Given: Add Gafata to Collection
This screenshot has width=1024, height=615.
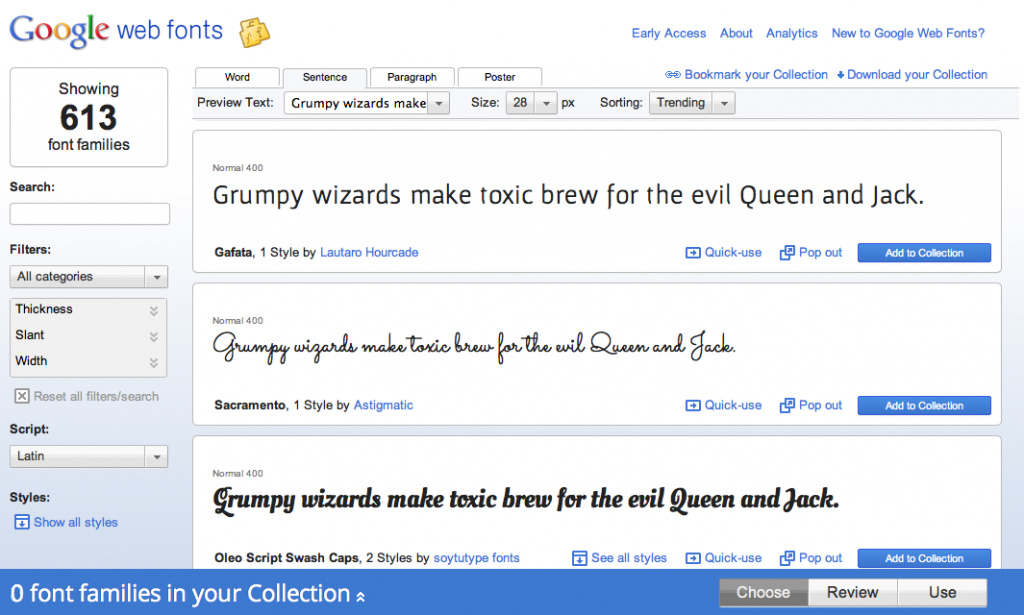Looking at the screenshot, I should click(924, 253).
